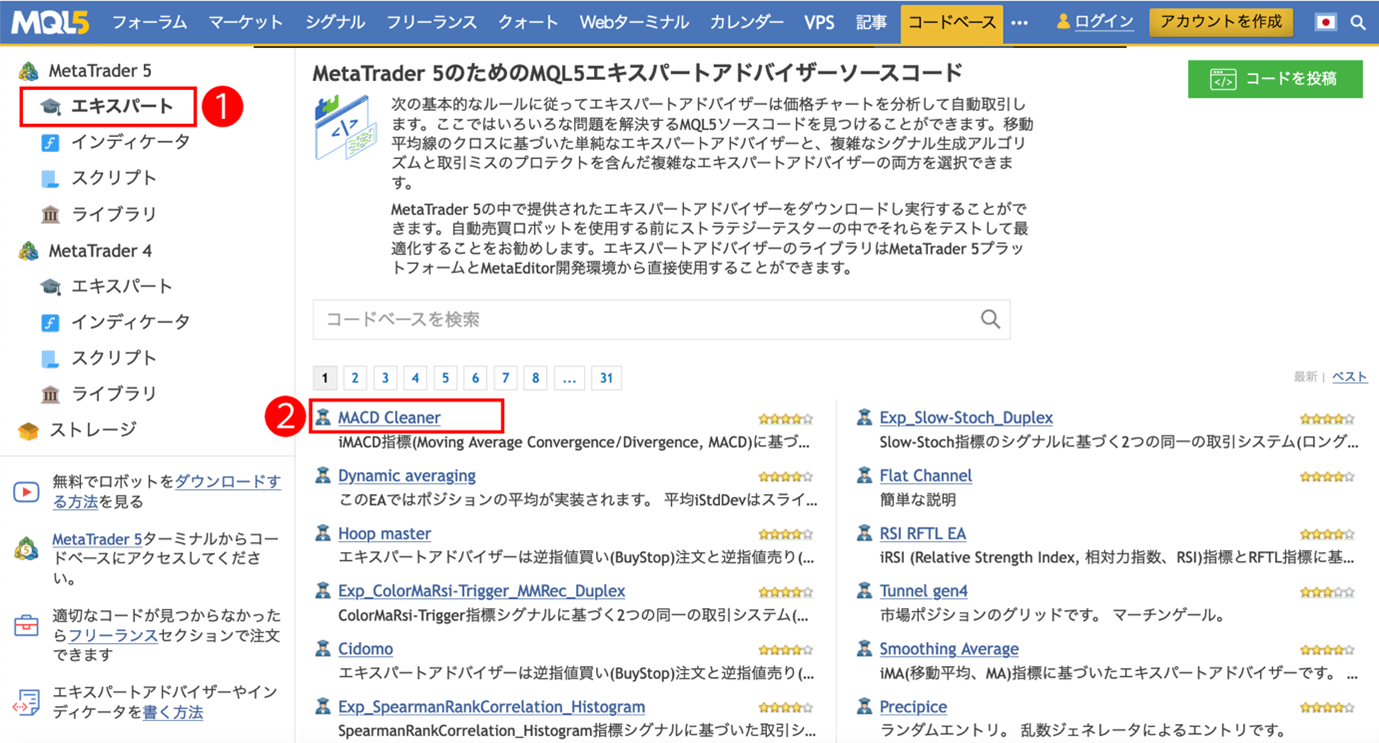Click the ログイン link
Viewport: 1379px width, 743px height.
coord(1104,22)
